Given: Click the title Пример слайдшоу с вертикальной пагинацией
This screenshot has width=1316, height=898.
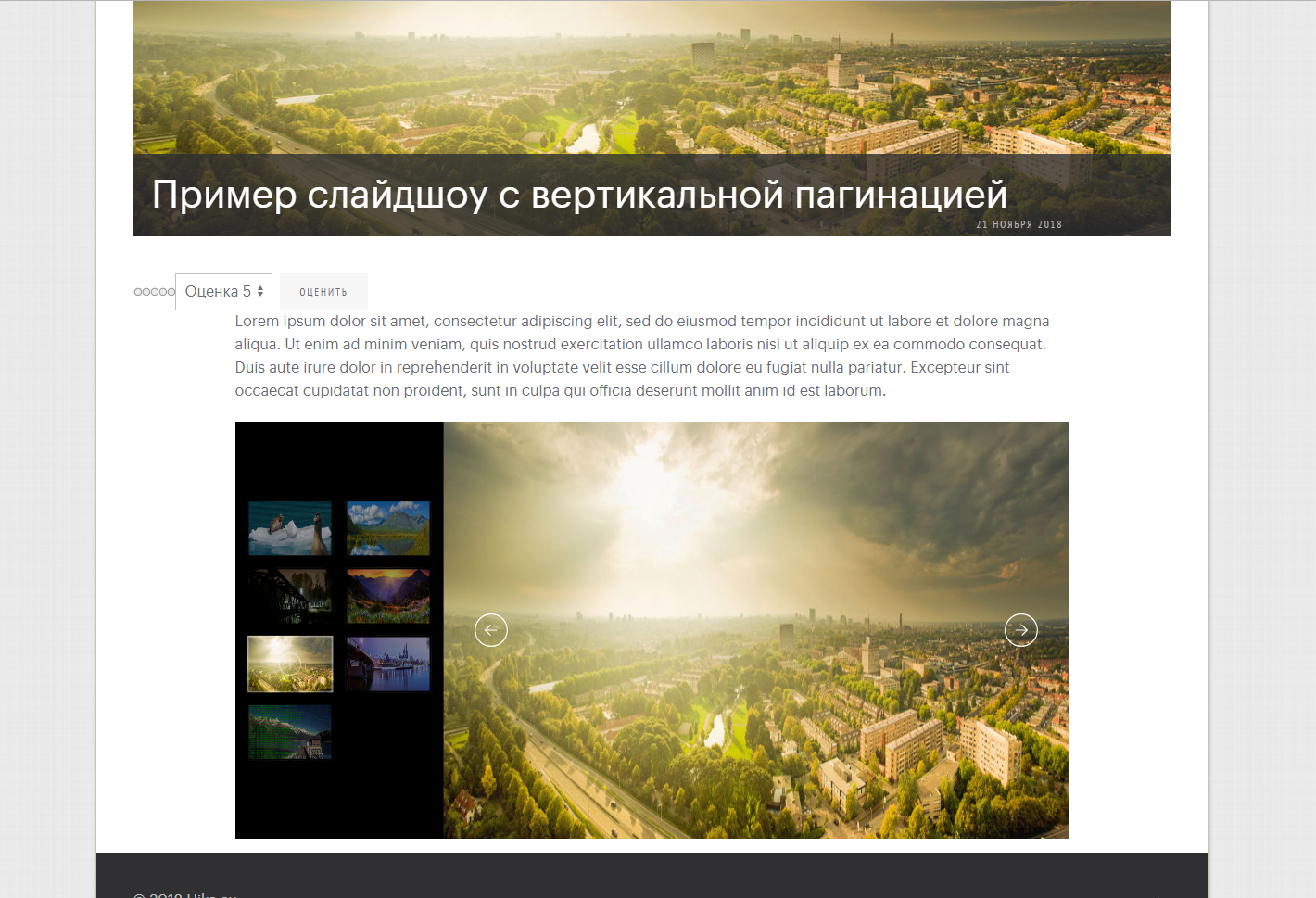Looking at the screenshot, I should pos(579,195).
